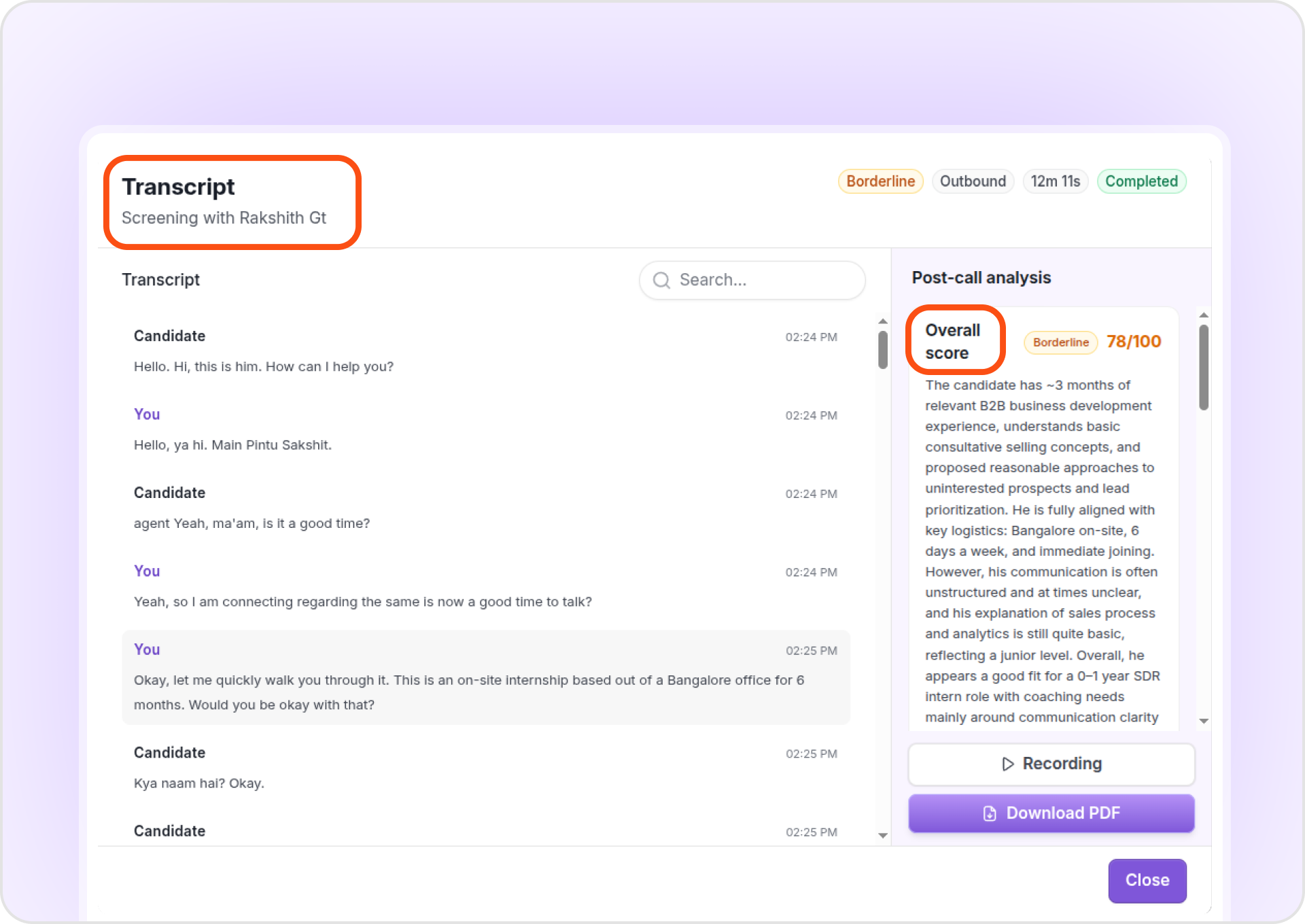Grab the transcript scrollbar thumb
The width and height of the screenshot is (1305, 924).
pyautogui.click(x=883, y=350)
